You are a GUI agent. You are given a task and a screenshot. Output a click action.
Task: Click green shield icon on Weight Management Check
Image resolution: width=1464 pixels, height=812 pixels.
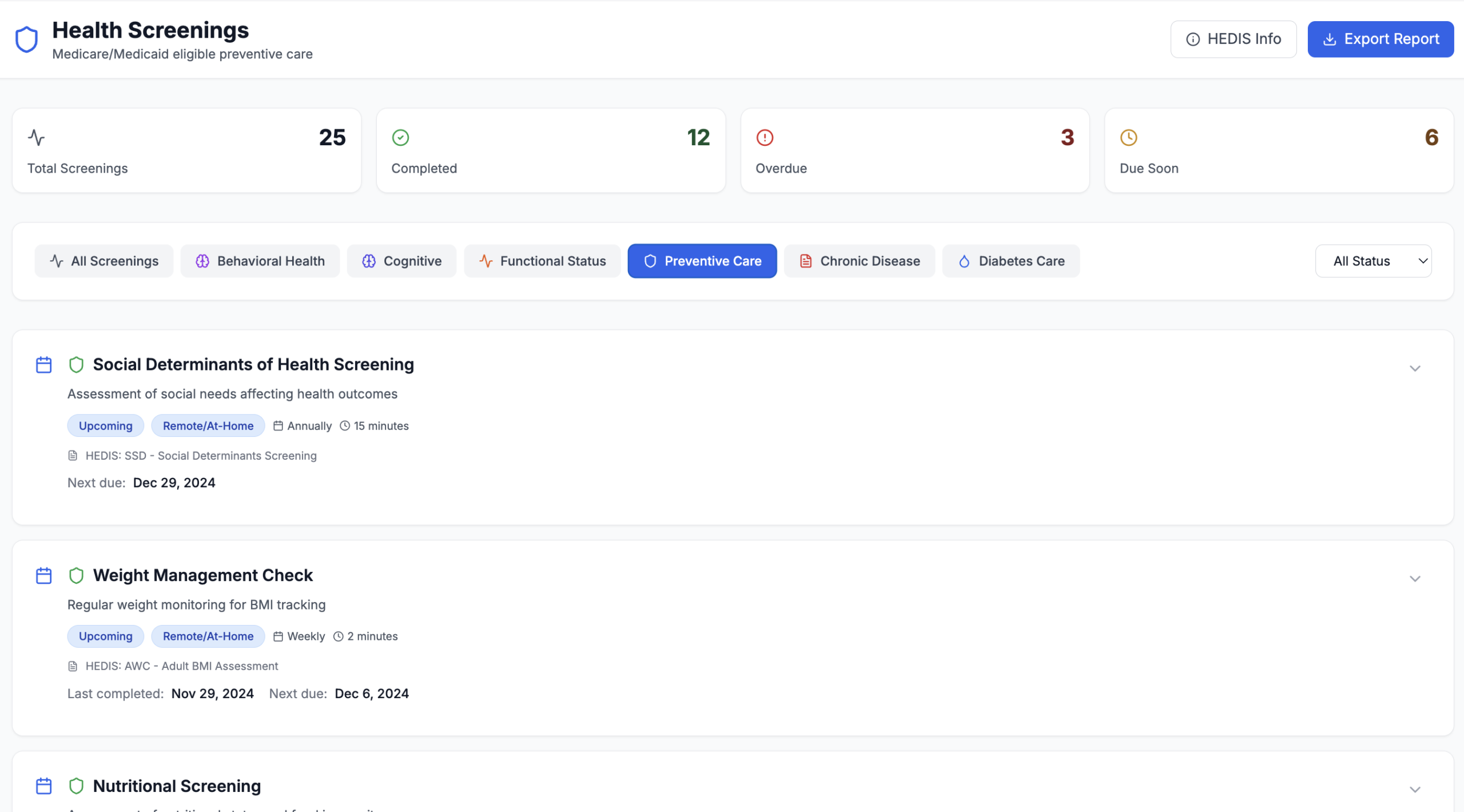tap(76, 575)
